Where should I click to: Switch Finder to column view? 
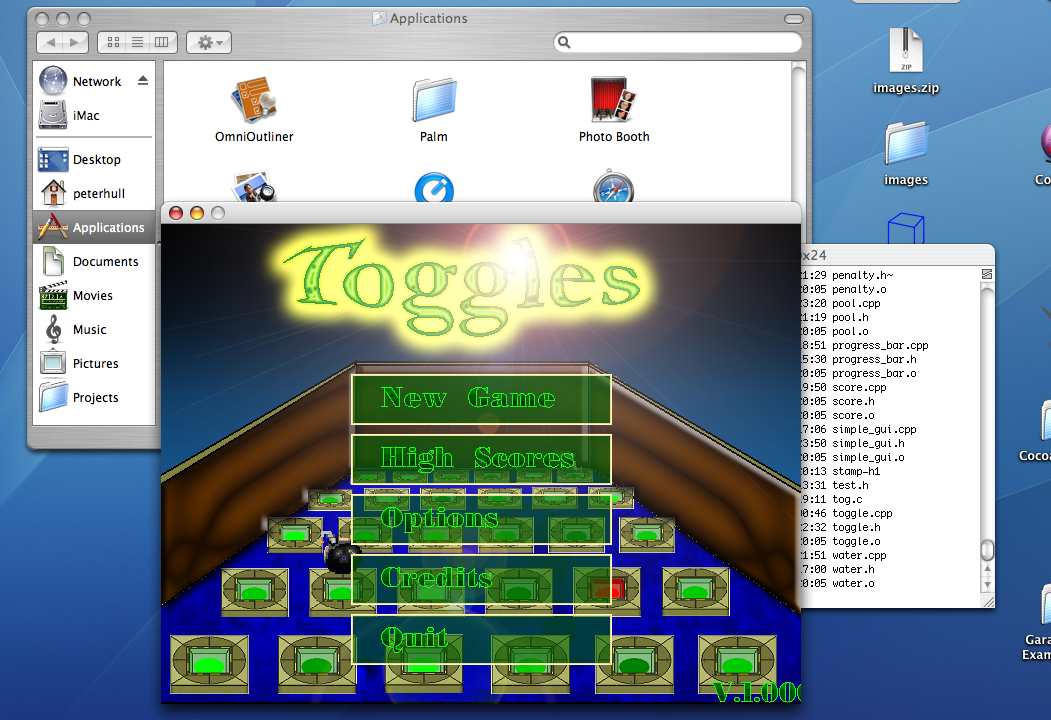pos(160,42)
